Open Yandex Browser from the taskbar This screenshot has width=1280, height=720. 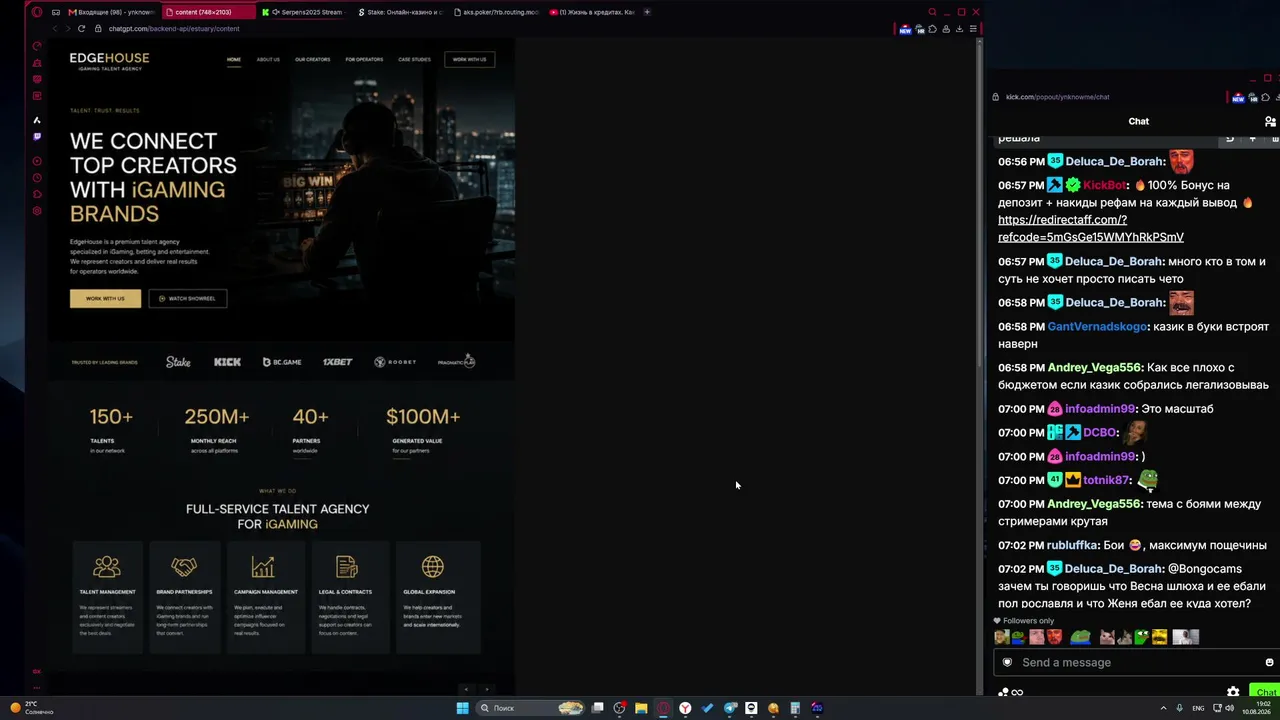click(685, 708)
